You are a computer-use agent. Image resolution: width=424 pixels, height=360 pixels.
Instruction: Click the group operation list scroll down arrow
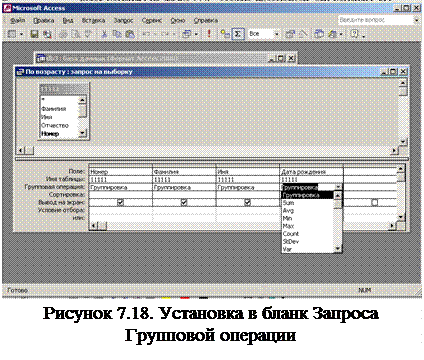tap(338, 249)
